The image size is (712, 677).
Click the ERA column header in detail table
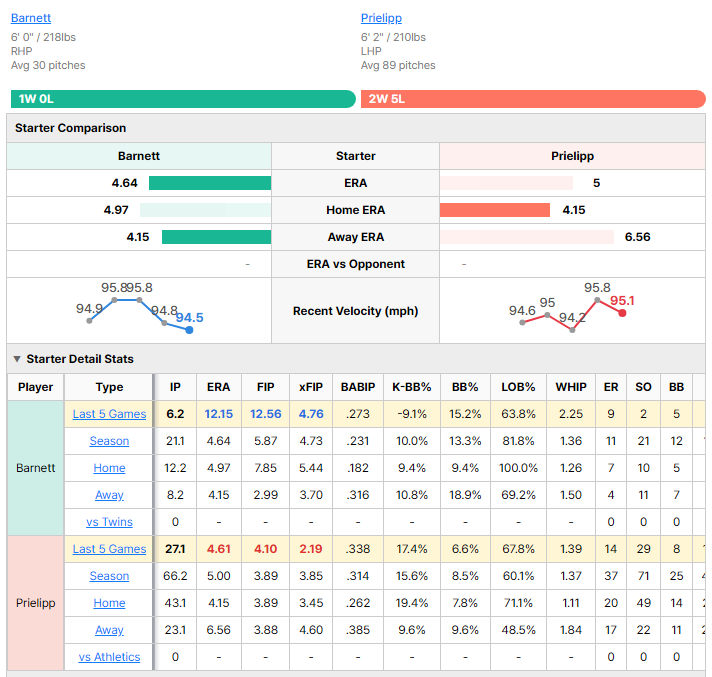218,387
